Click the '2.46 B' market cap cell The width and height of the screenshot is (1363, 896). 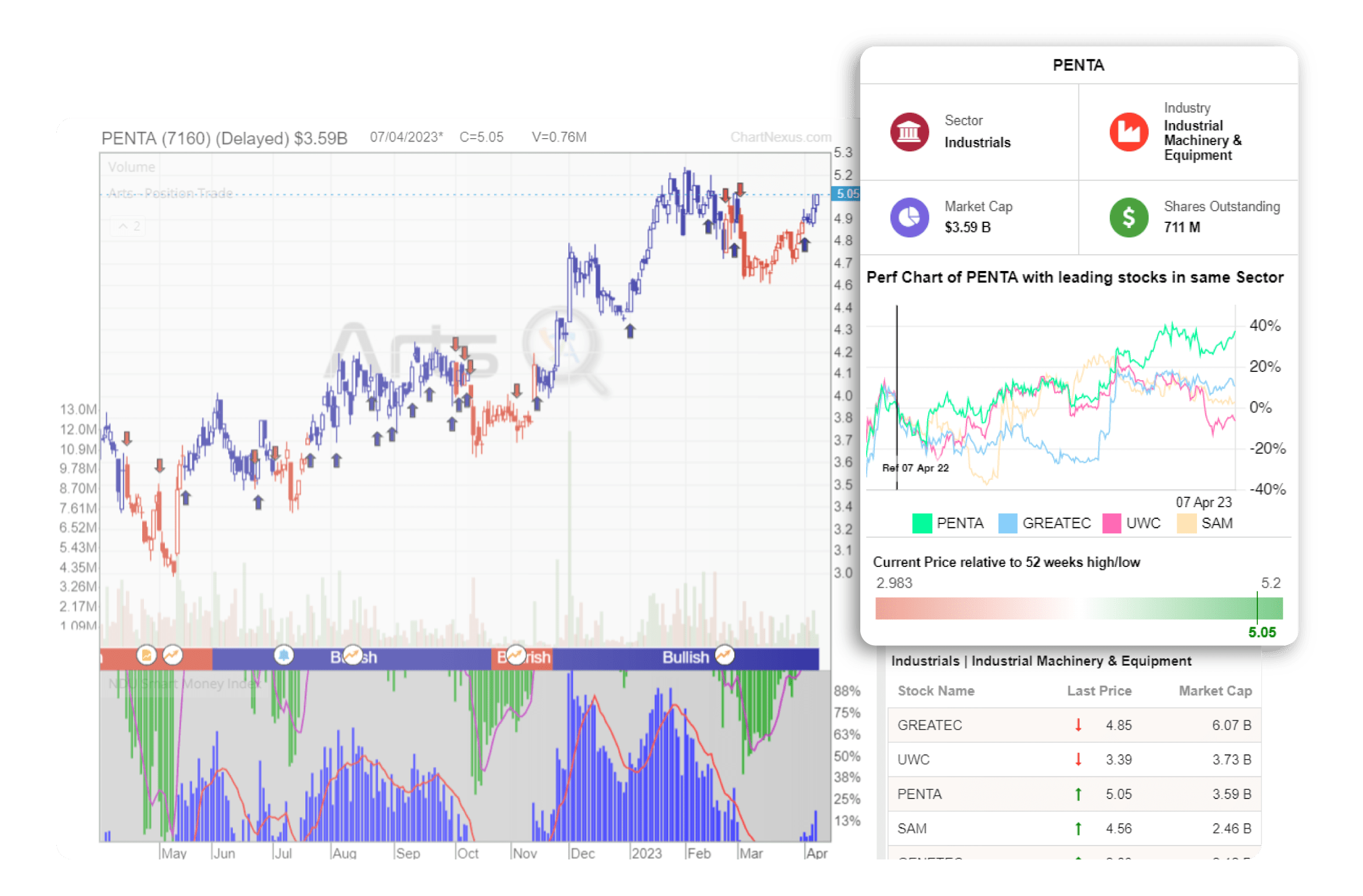tap(1231, 828)
